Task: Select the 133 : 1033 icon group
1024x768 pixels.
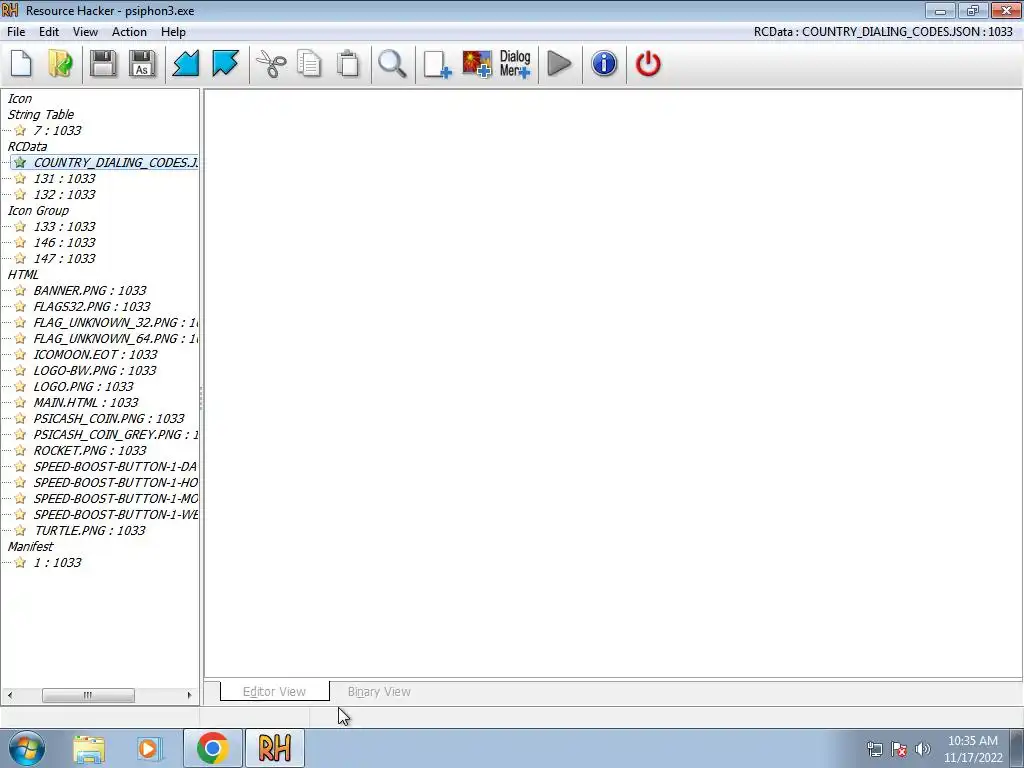Action: click(x=64, y=227)
